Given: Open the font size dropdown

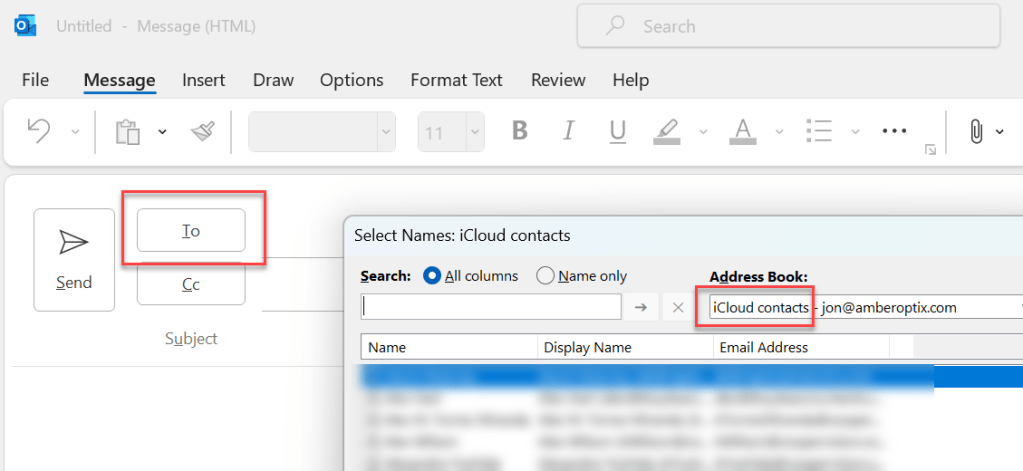Looking at the screenshot, I should 474,132.
